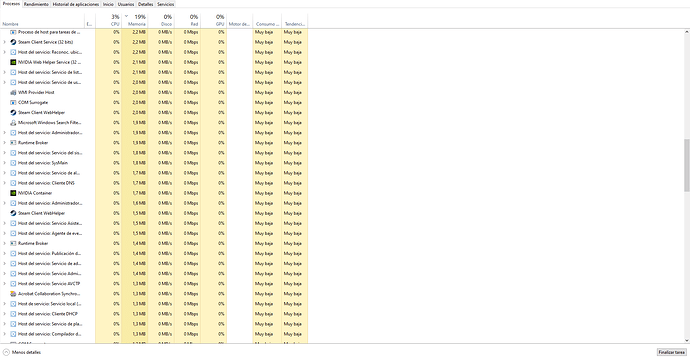Expand Host del servicio: Servicio Asiste... row
690x361 pixels.
pos(4,223)
